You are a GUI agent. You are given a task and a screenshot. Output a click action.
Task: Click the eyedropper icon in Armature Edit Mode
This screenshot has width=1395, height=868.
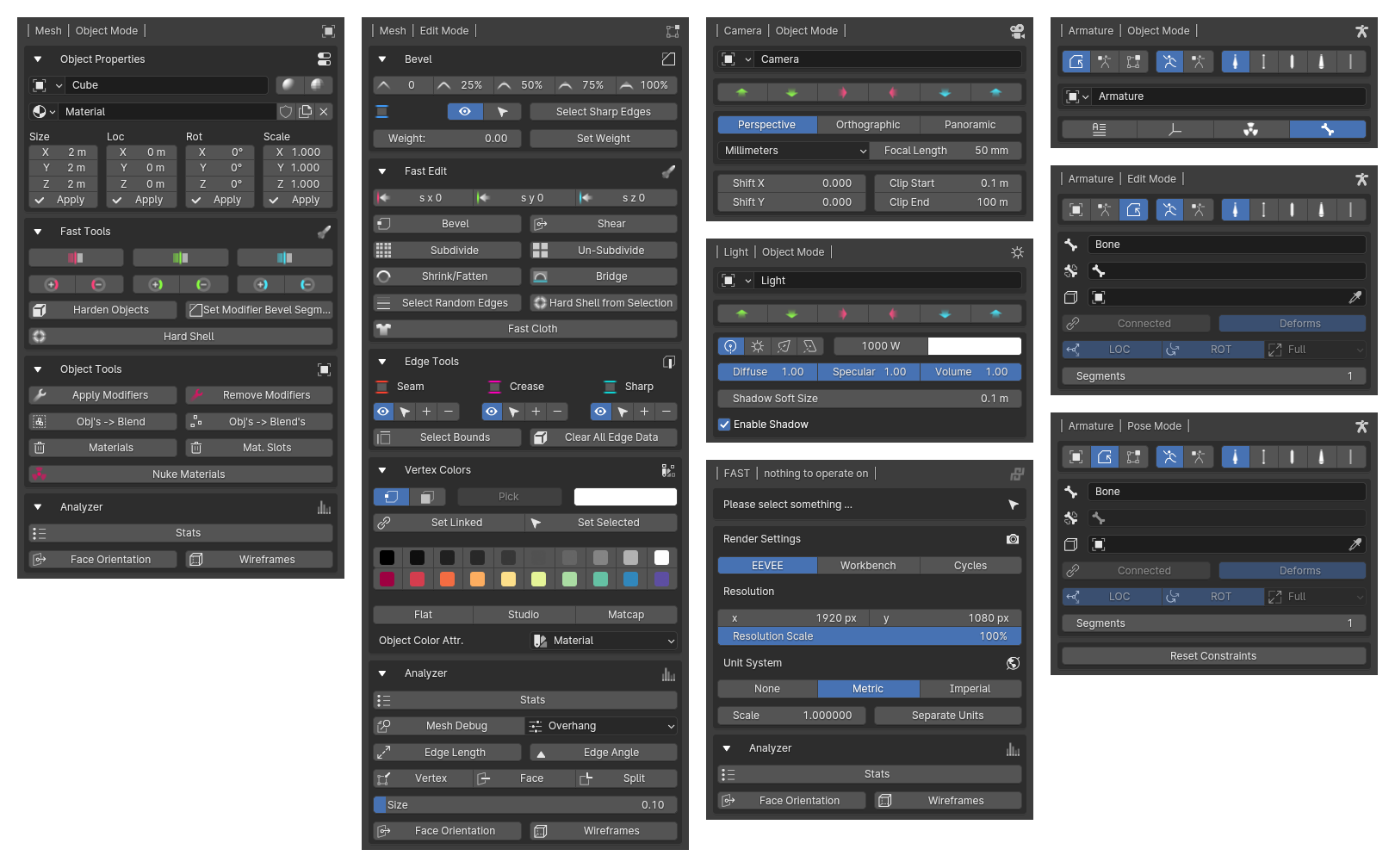coord(1355,297)
